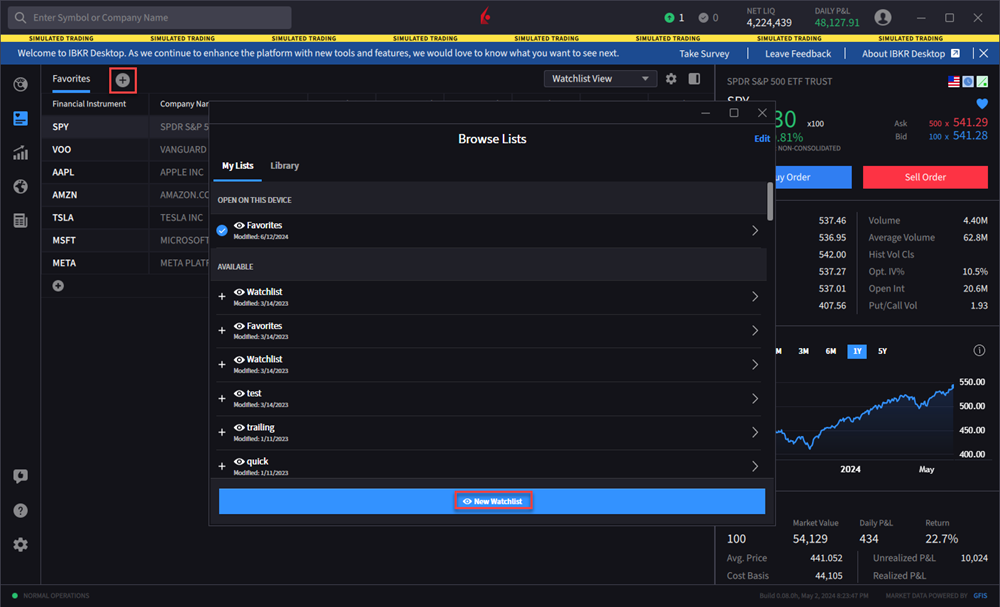The height and width of the screenshot is (607, 1000).
Task: Select the TSLA row in watchlist
Action: point(125,217)
